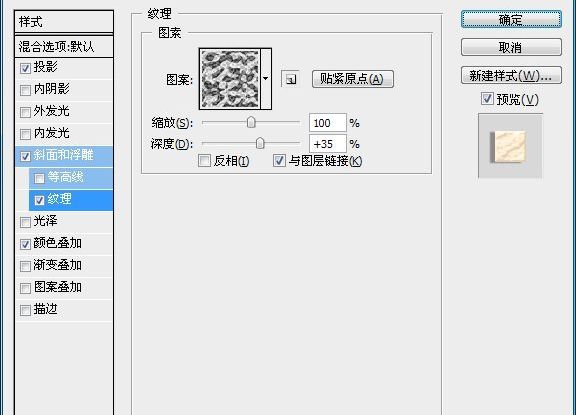Open the 斜面和浮雕 settings row
This screenshot has height=415, width=576.
64,156
